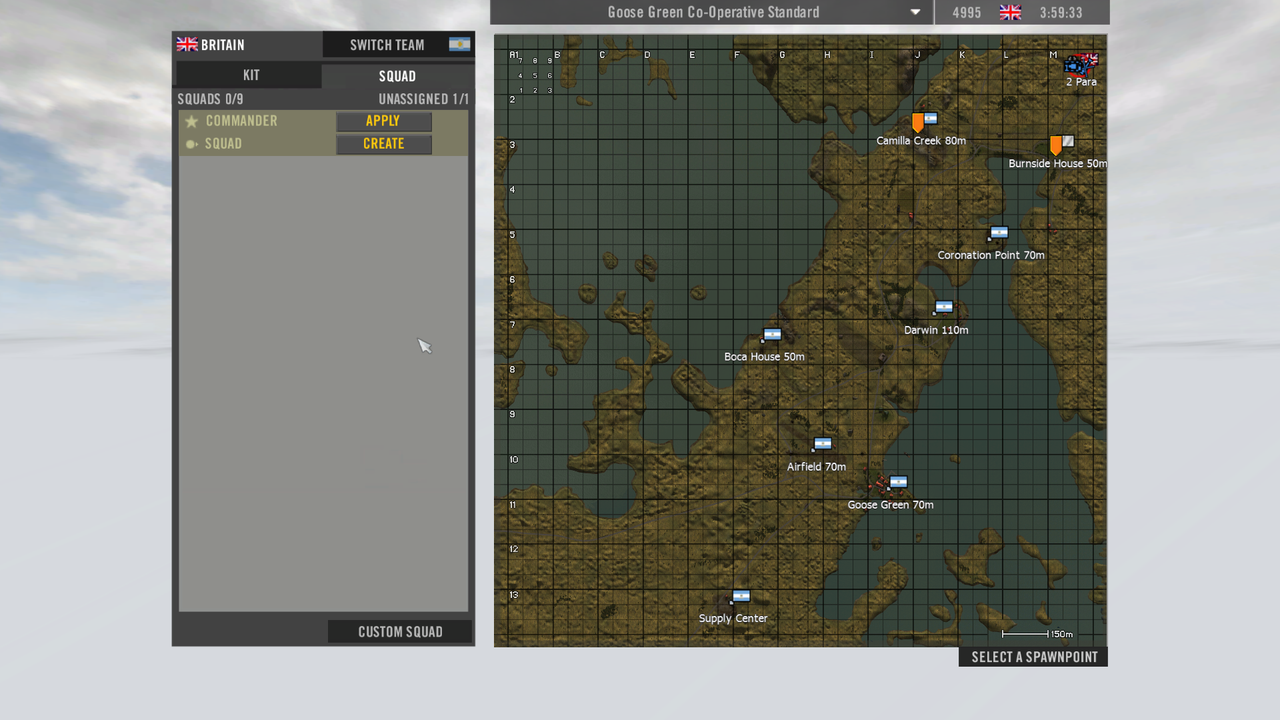Screen dimensions: 1280x720
Task: Click the UK flag in top bar
Action: tap(1010, 13)
